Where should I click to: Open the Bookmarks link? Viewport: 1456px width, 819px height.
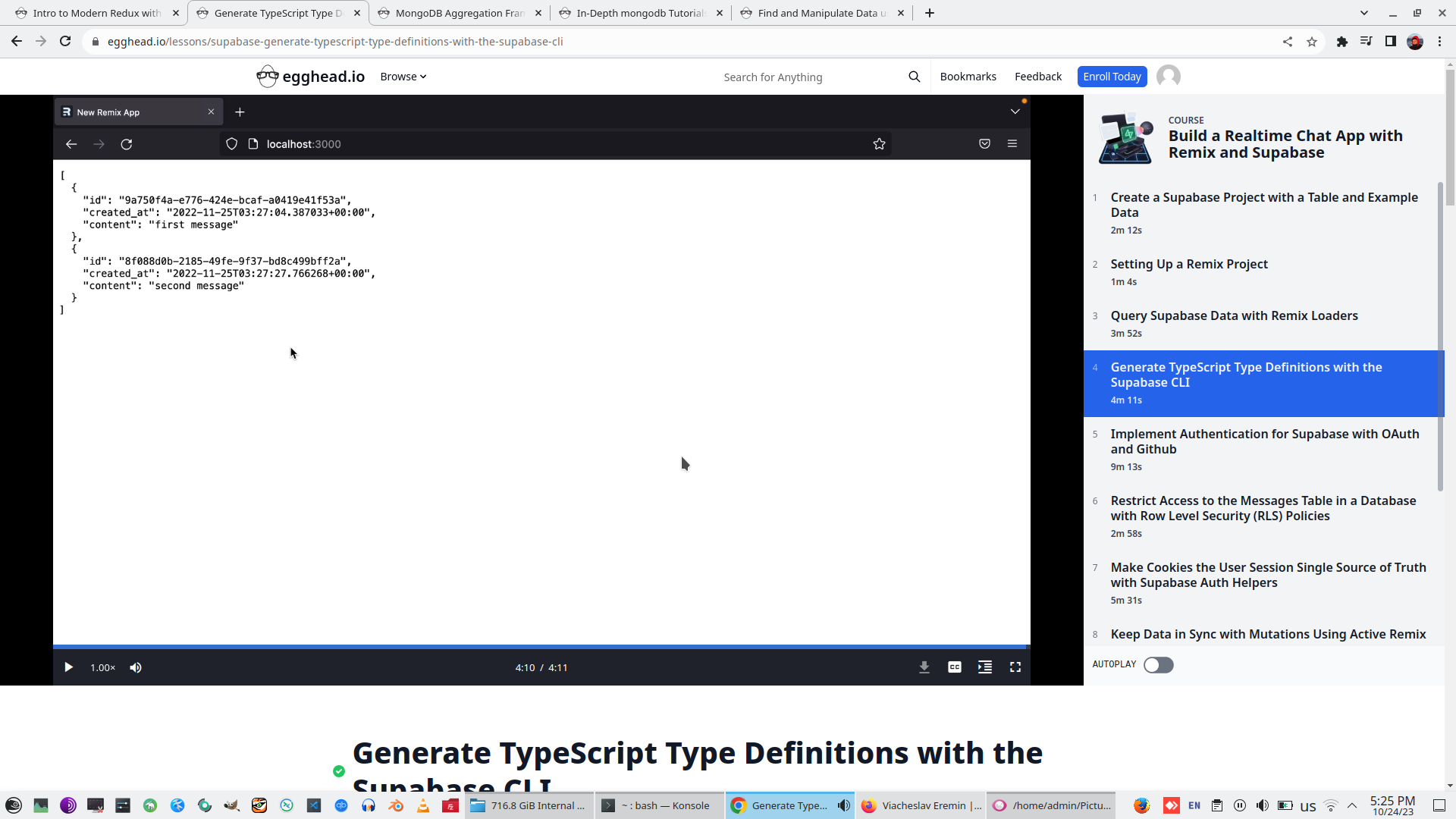click(x=968, y=77)
